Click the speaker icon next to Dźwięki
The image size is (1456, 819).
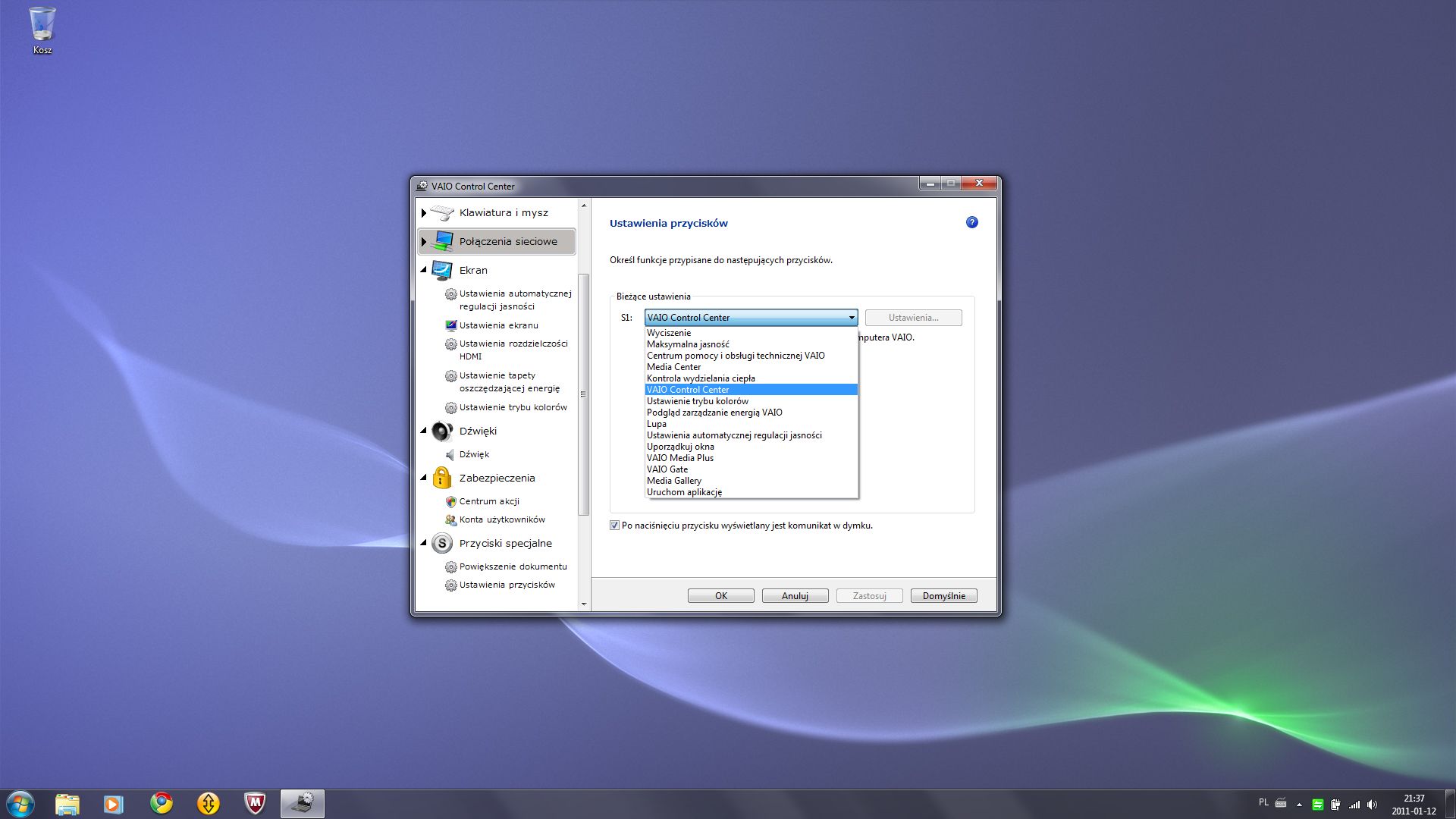pyautogui.click(x=442, y=431)
